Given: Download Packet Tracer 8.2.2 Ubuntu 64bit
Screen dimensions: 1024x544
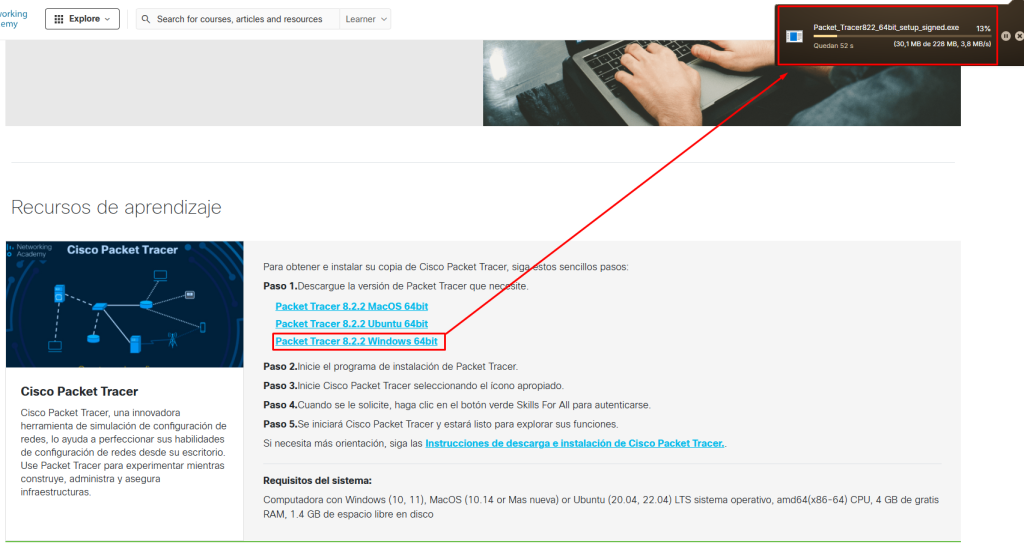Looking at the screenshot, I should [351, 324].
